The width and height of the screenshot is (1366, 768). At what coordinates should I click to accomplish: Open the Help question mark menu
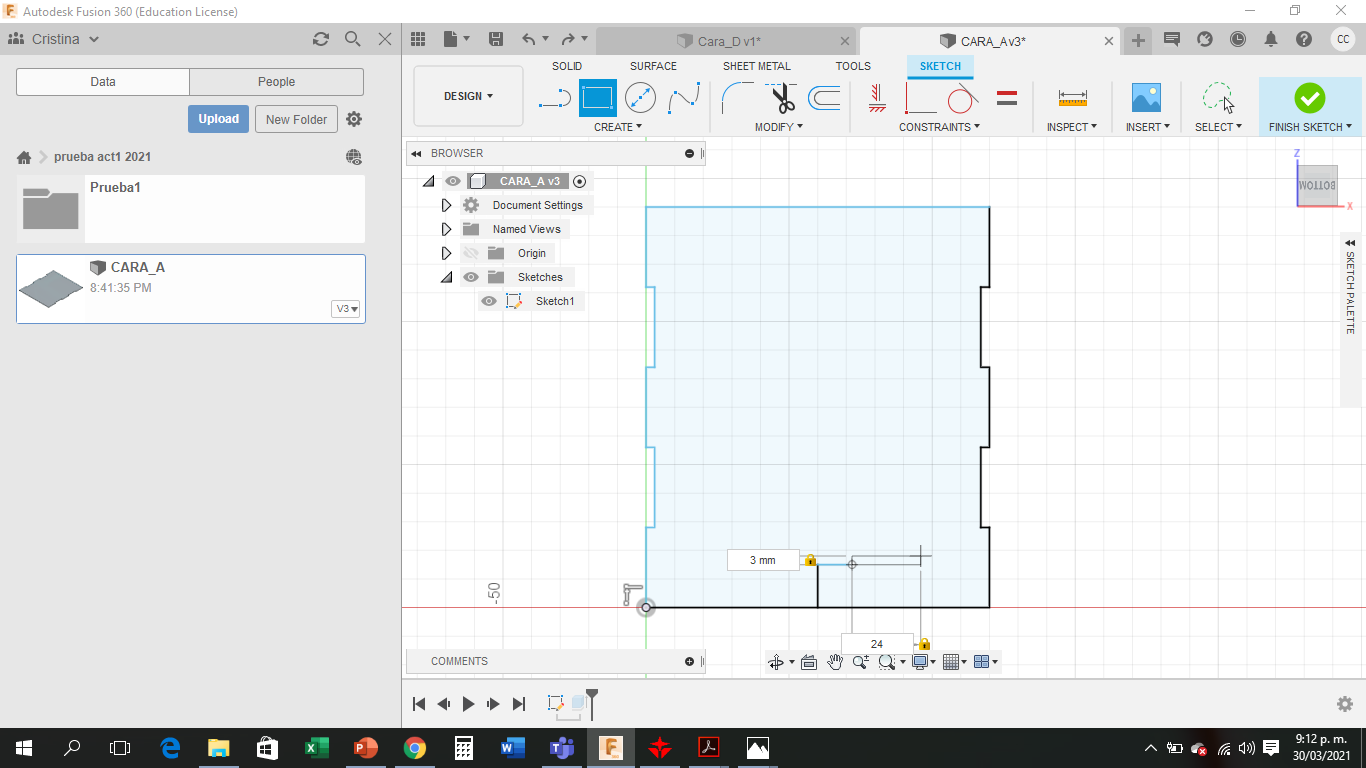click(1304, 39)
